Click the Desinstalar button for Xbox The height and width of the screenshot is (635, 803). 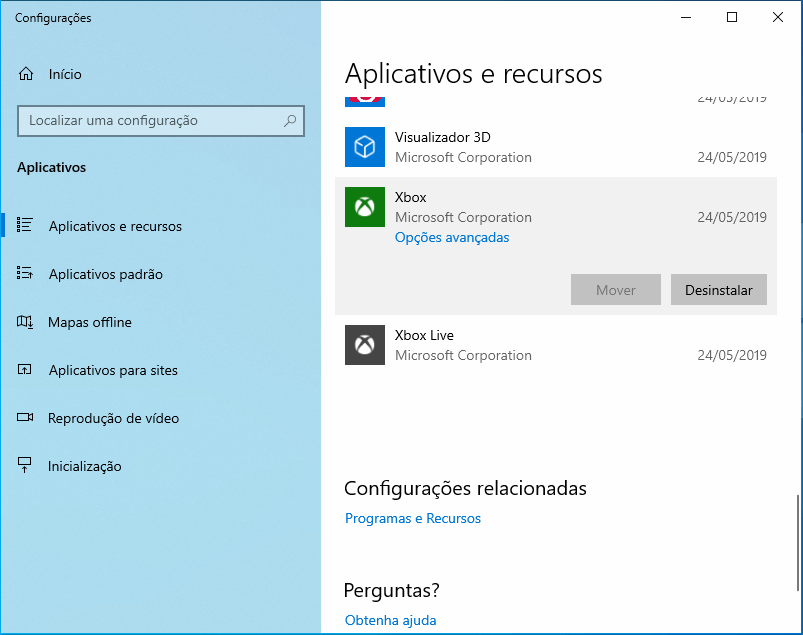click(719, 290)
